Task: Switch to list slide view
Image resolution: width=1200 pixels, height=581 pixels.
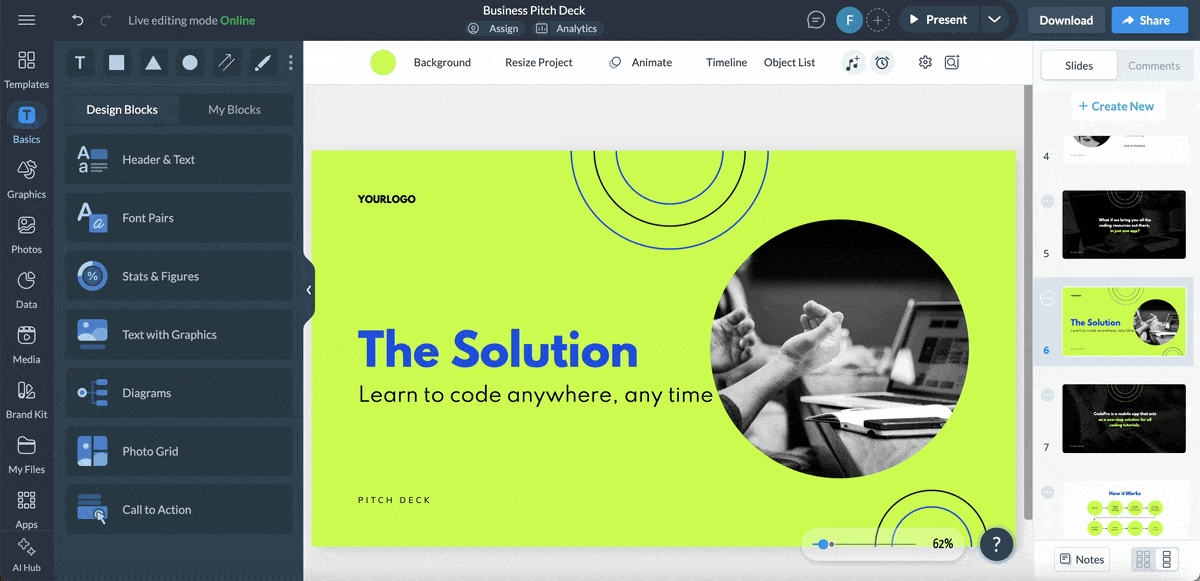Action: point(1166,559)
